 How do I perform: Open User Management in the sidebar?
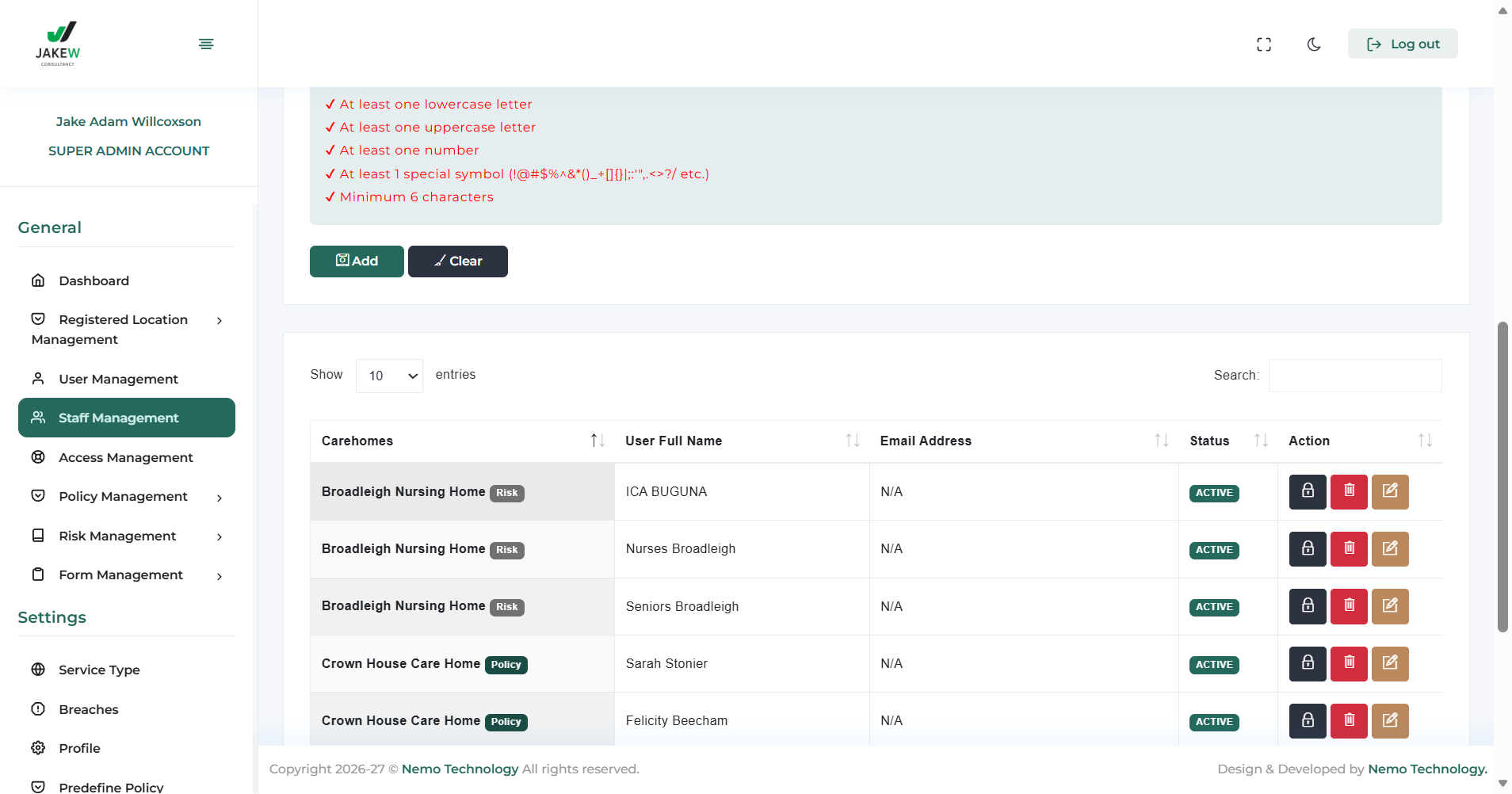click(x=118, y=379)
